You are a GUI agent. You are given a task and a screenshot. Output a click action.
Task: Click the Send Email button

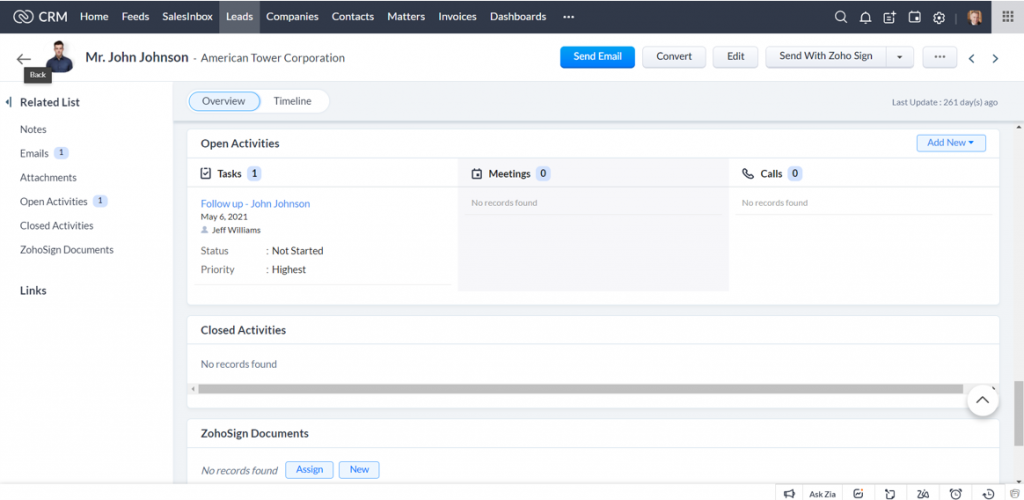coord(598,57)
